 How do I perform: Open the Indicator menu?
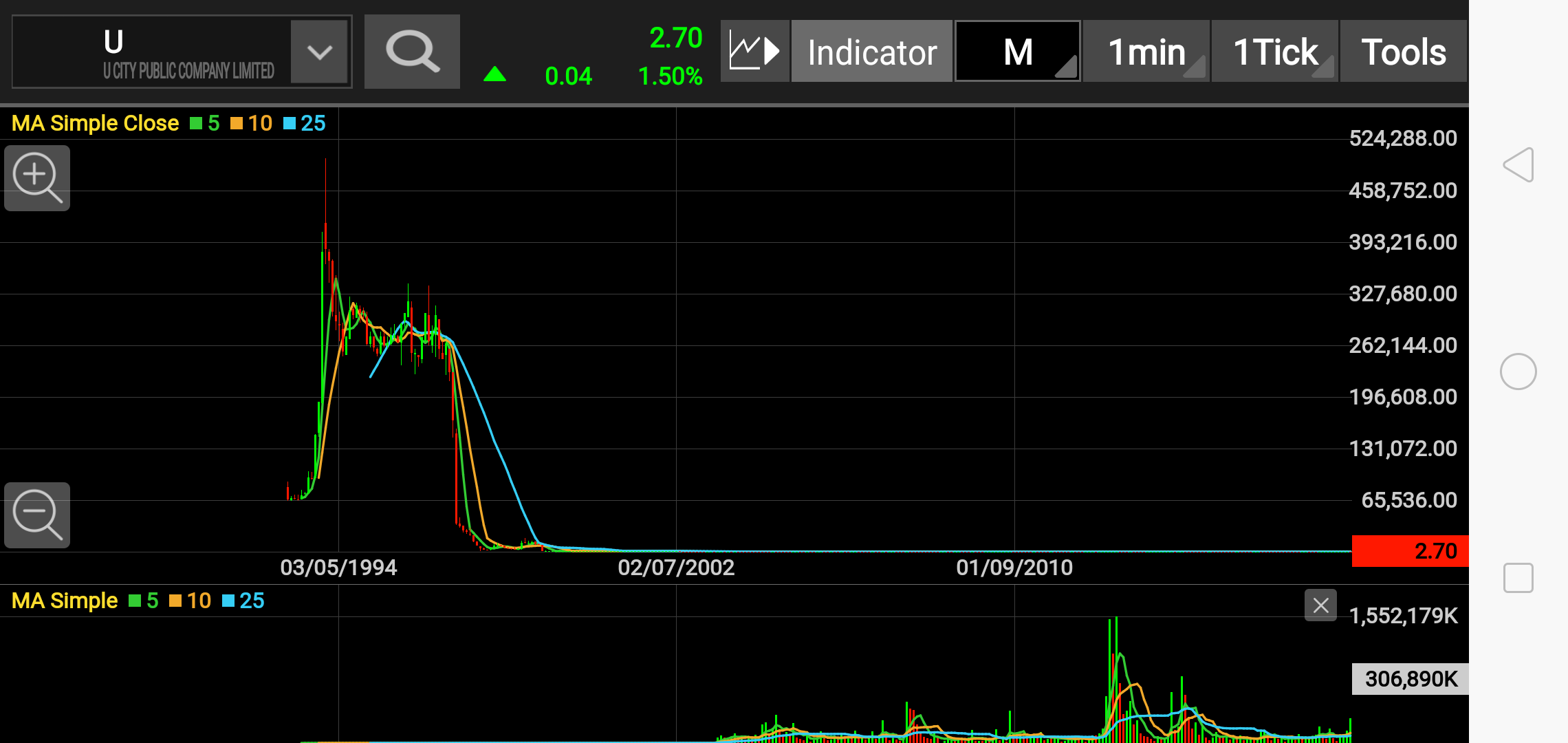(872, 52)
